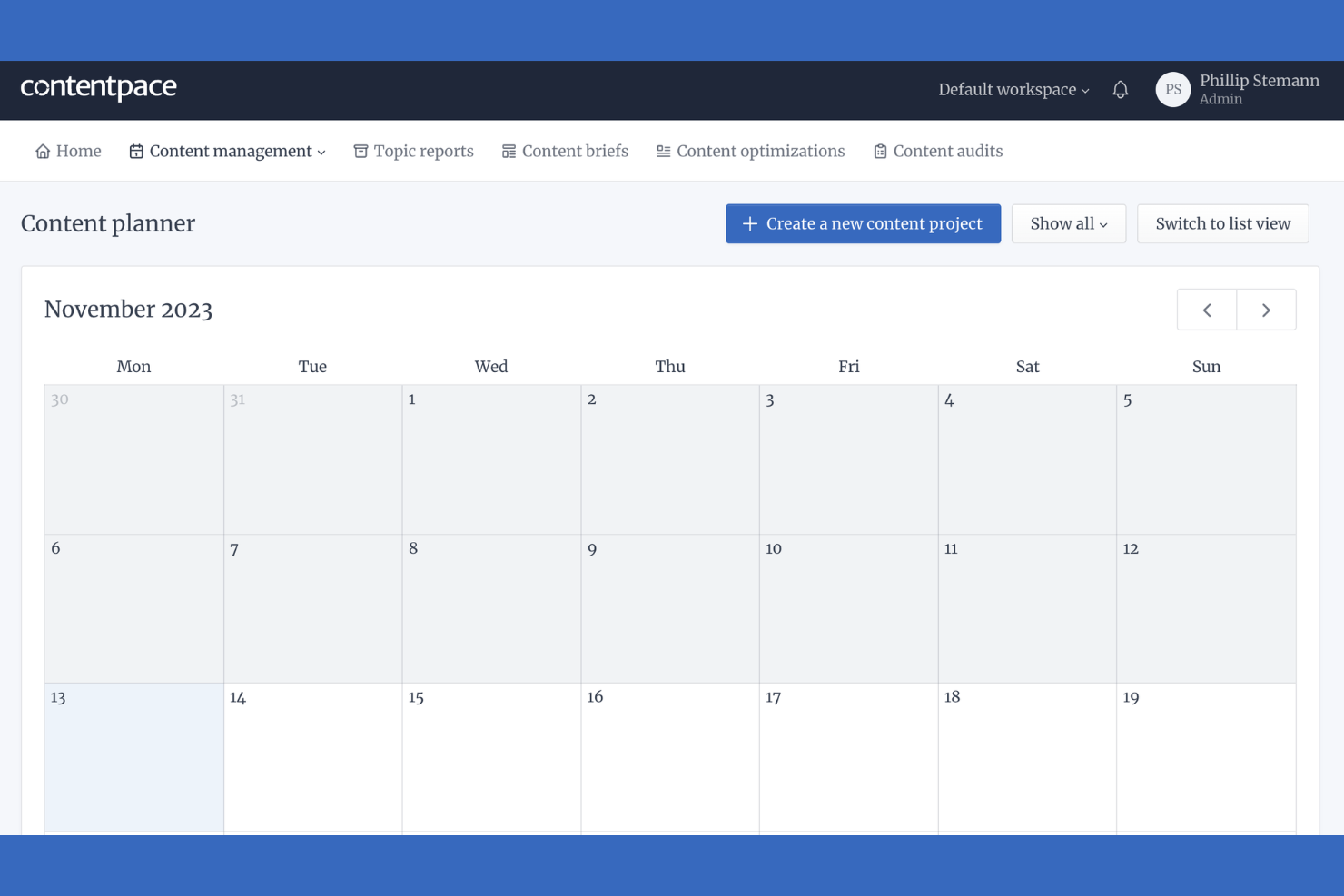Expand the Content management submenu chevron
The image size is (1344, 896).
pos(322,152)
